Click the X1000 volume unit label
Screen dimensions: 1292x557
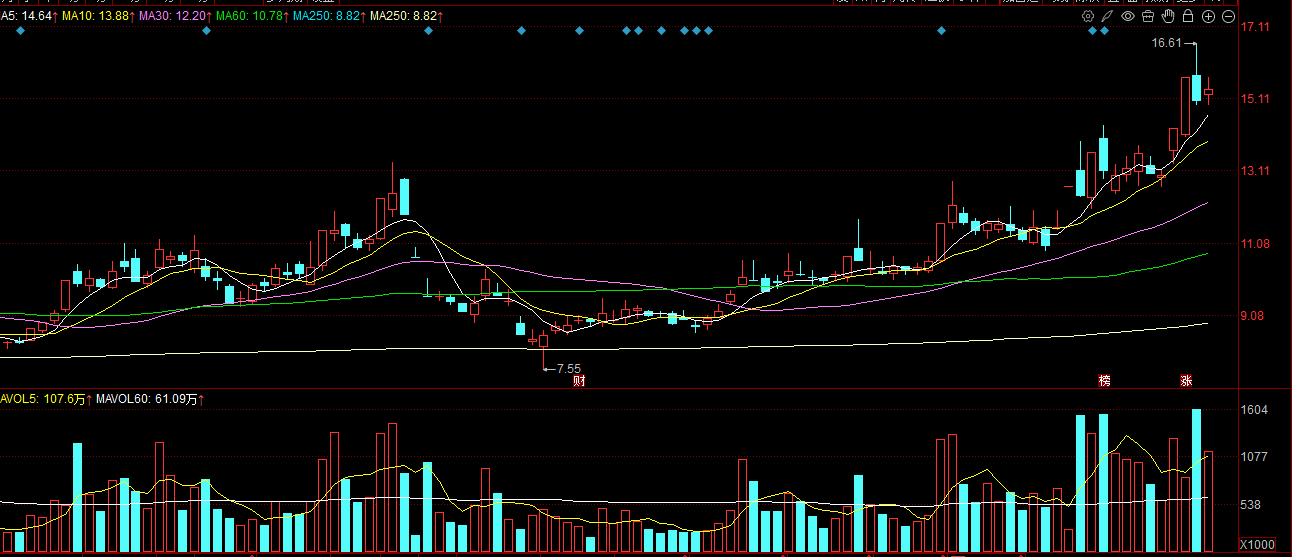coord(1257,544)
